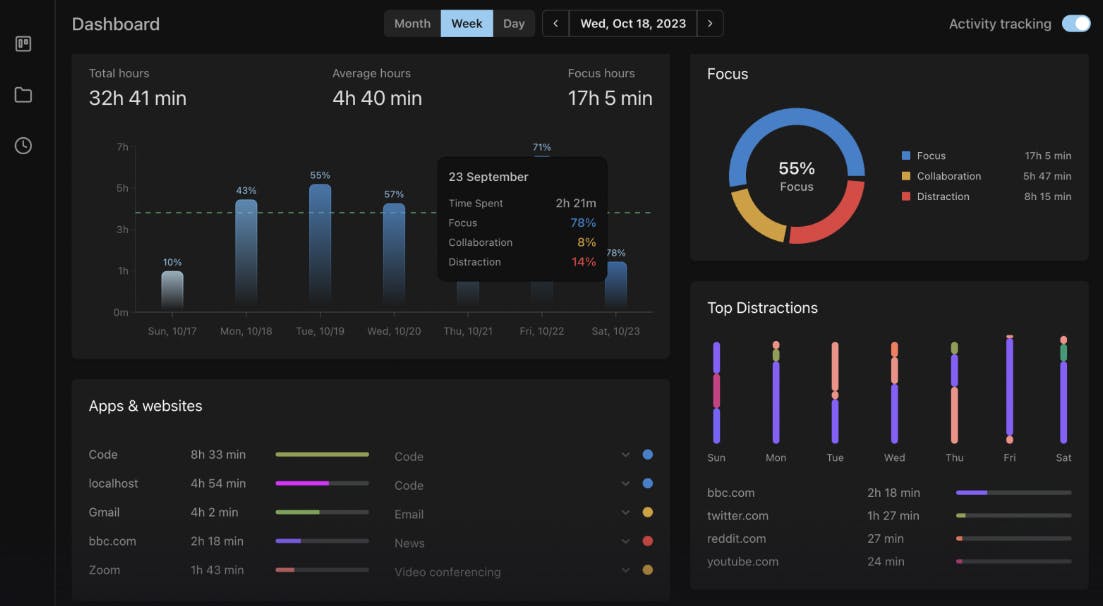This screenshot has width=1103, height=606.
Task: Click the blue color dot for localhost row
Action: coord(648,484)
